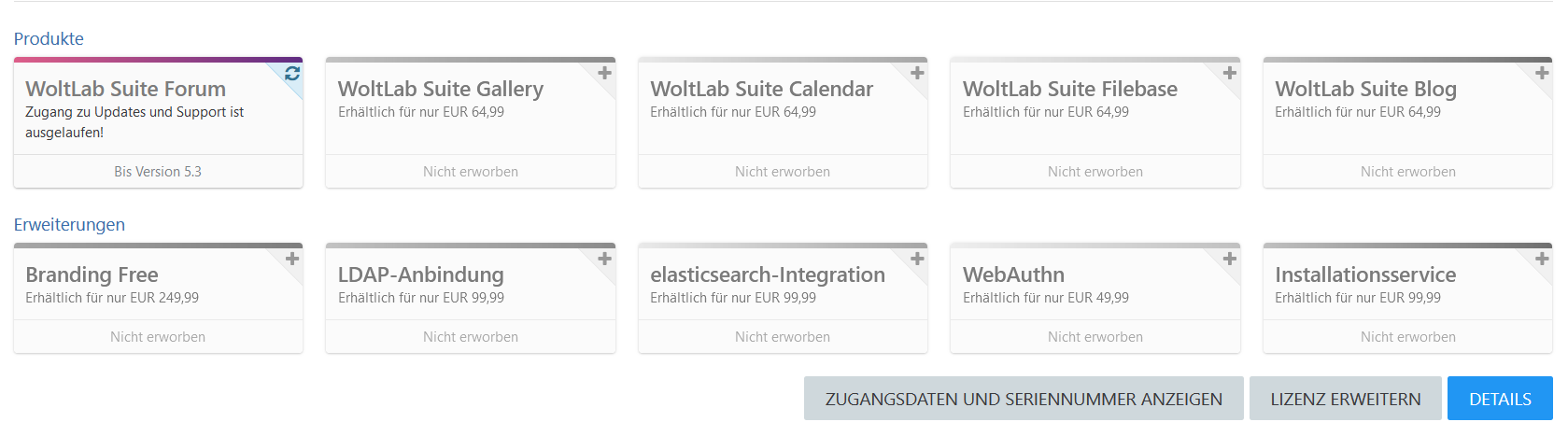Add WoltLab Suite Calendar via plus icon
The width and height of the screenshot is (1568, 436).
(x=917, y=73)
